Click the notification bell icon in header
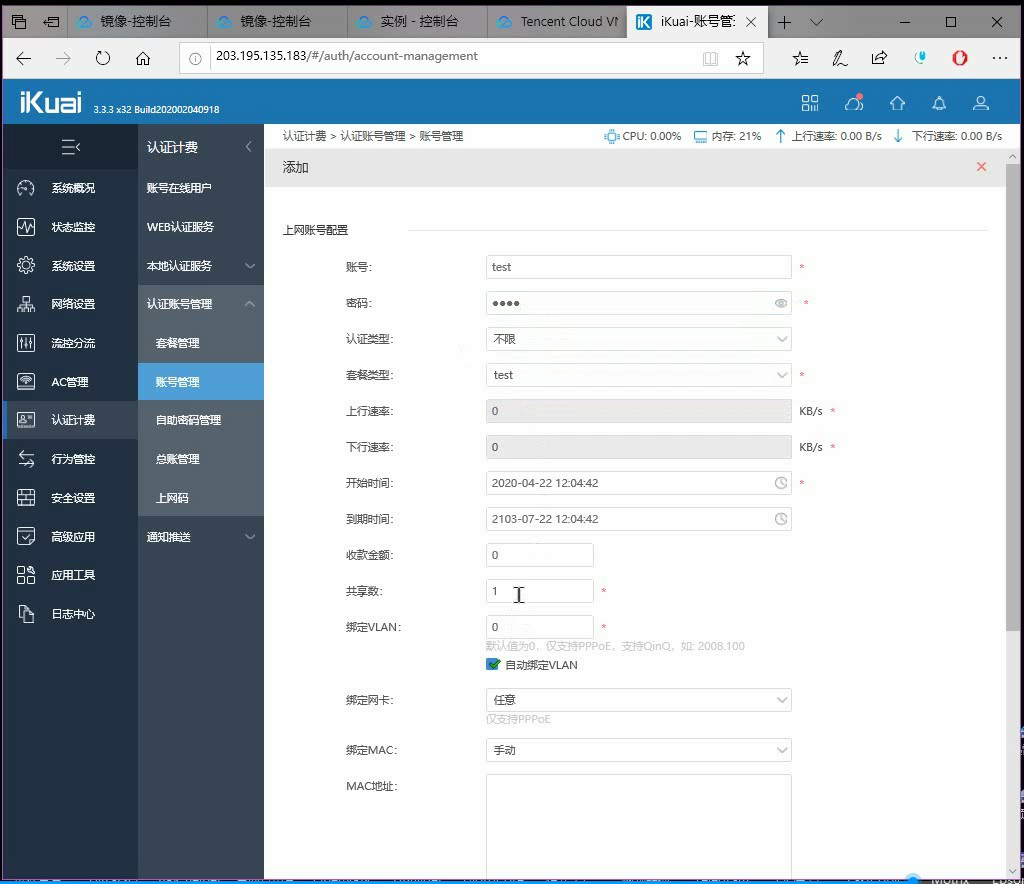 point(939,103)
